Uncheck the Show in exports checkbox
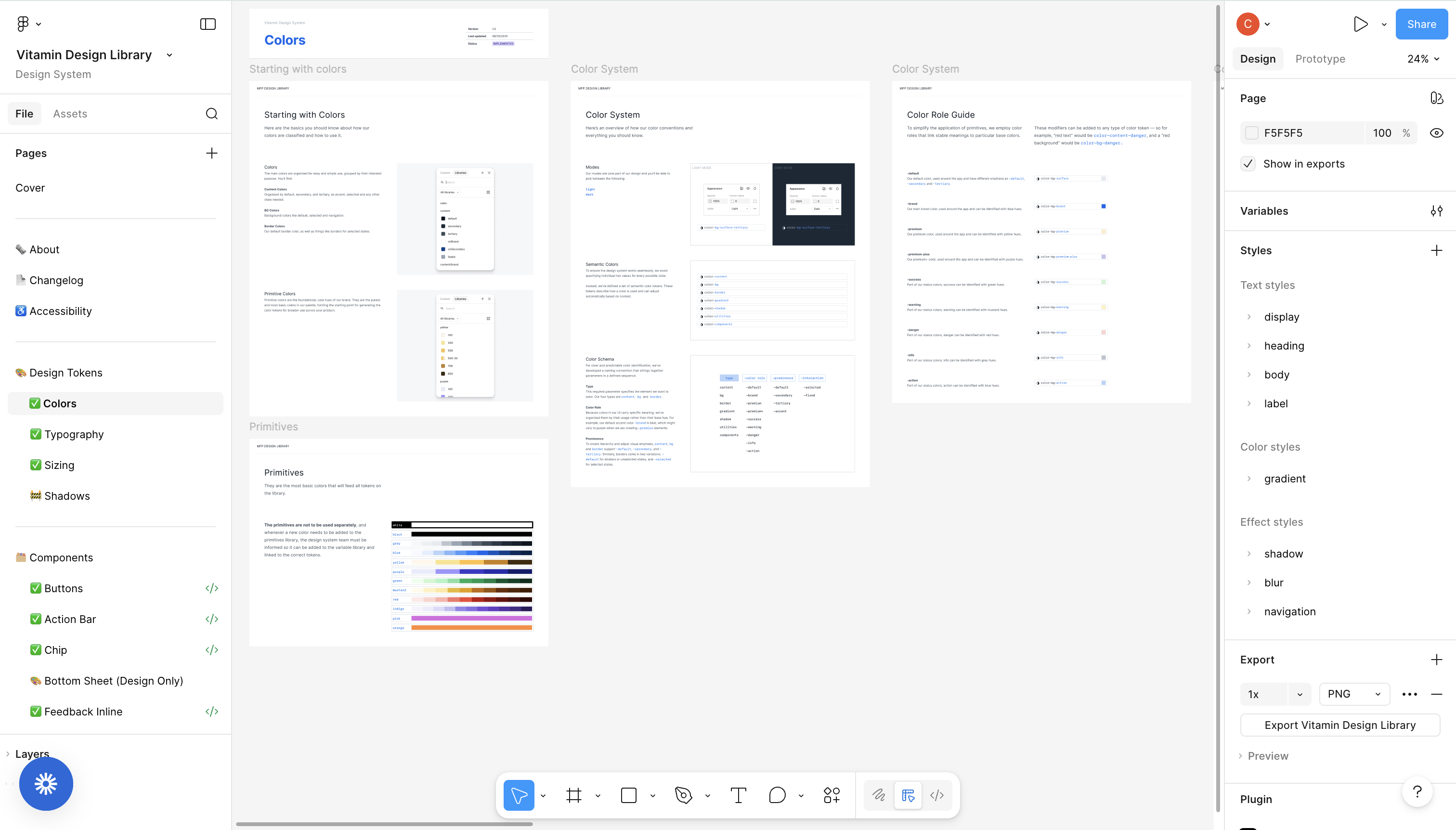 [1248, 164]
